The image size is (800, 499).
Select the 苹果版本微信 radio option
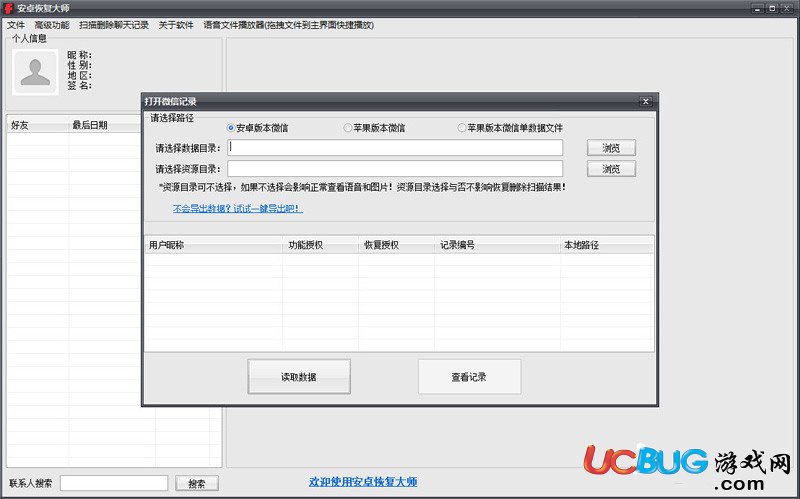pyautogui.click(x=375, y=128)
